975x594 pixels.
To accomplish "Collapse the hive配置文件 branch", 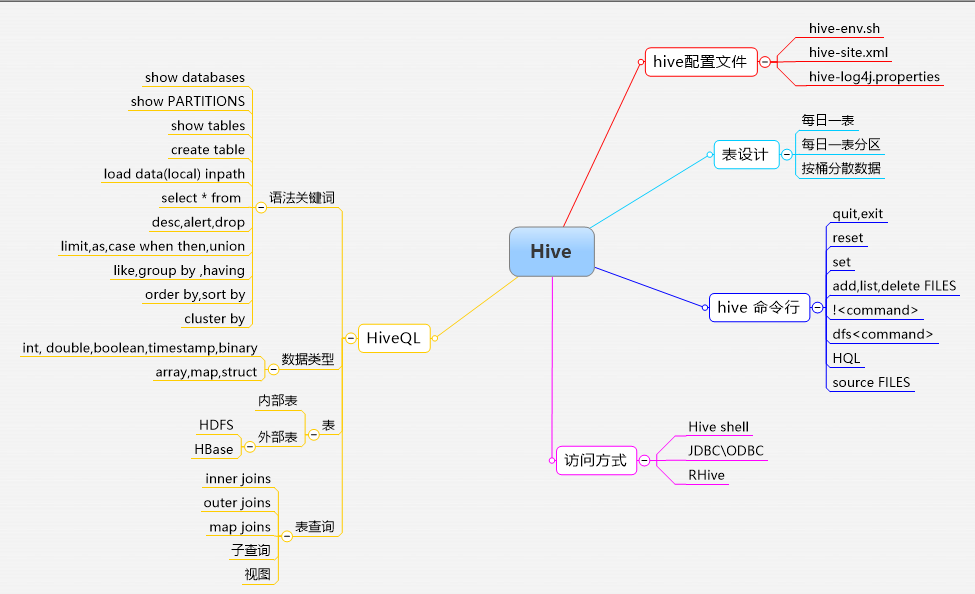I will pos(766,60).
